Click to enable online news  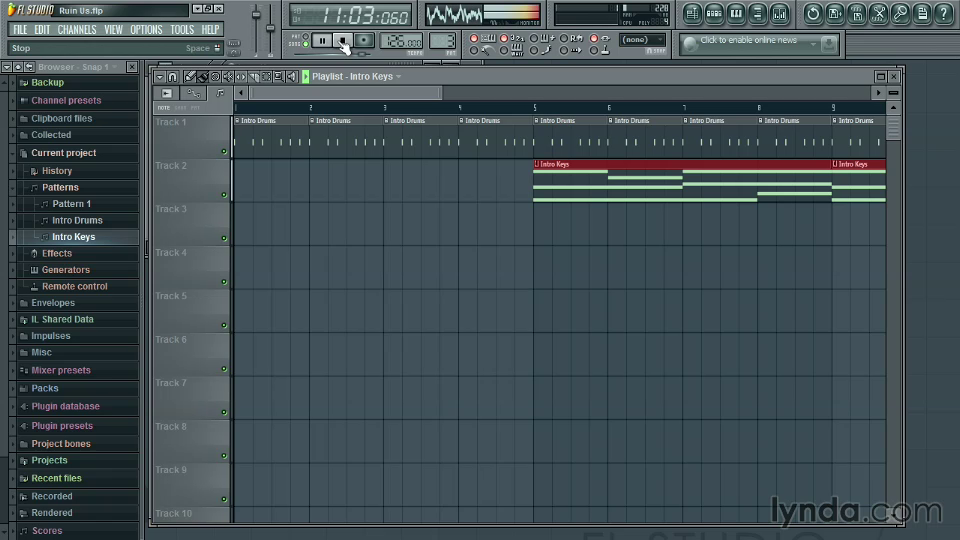pos(748,40)
